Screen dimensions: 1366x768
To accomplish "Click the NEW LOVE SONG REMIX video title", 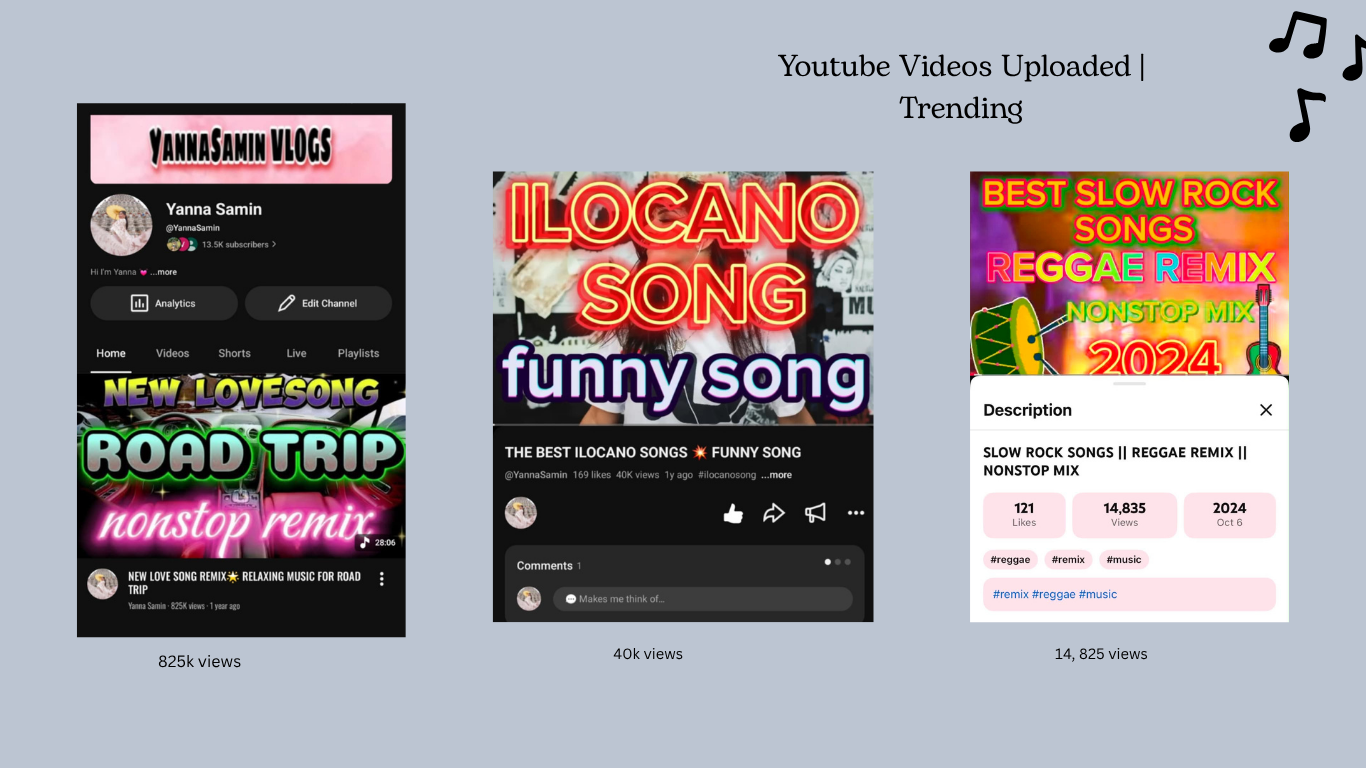I will click(244, 583).
